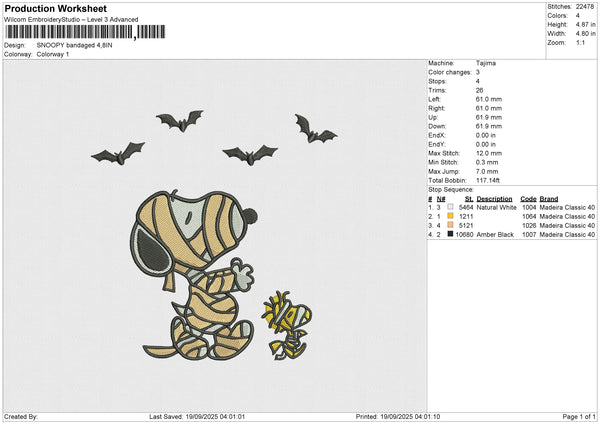Click the 'Left:' measurement label
600x424 pixels.
pyautogui.click(x=435, y=99)
